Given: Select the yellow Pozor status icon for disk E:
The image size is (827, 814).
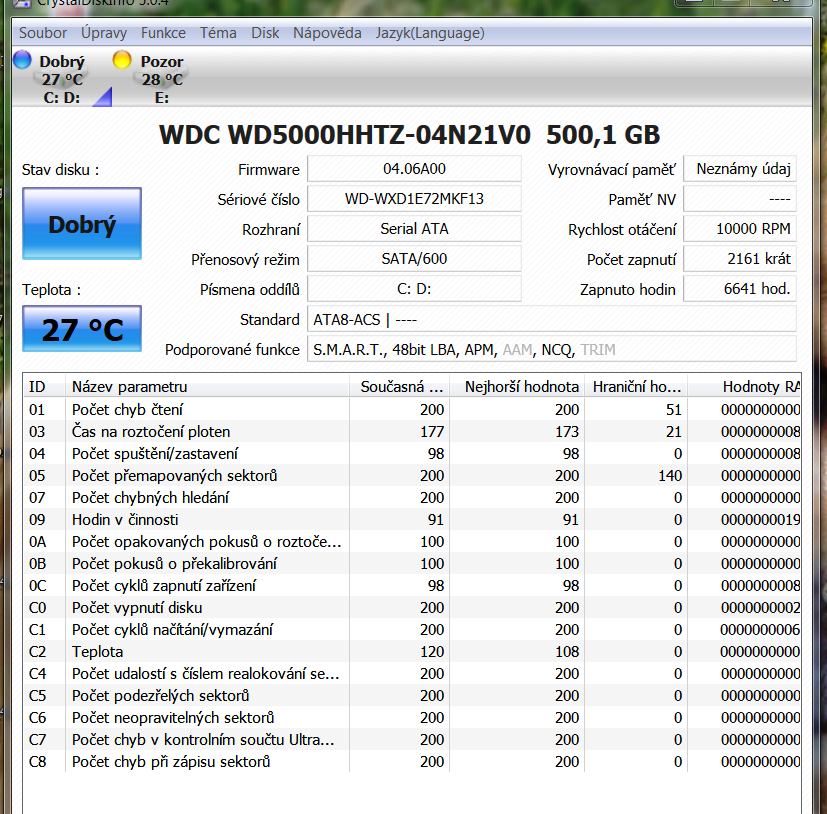Looking at the screenshot, I should pyautogui.click(x=122, y=60).
